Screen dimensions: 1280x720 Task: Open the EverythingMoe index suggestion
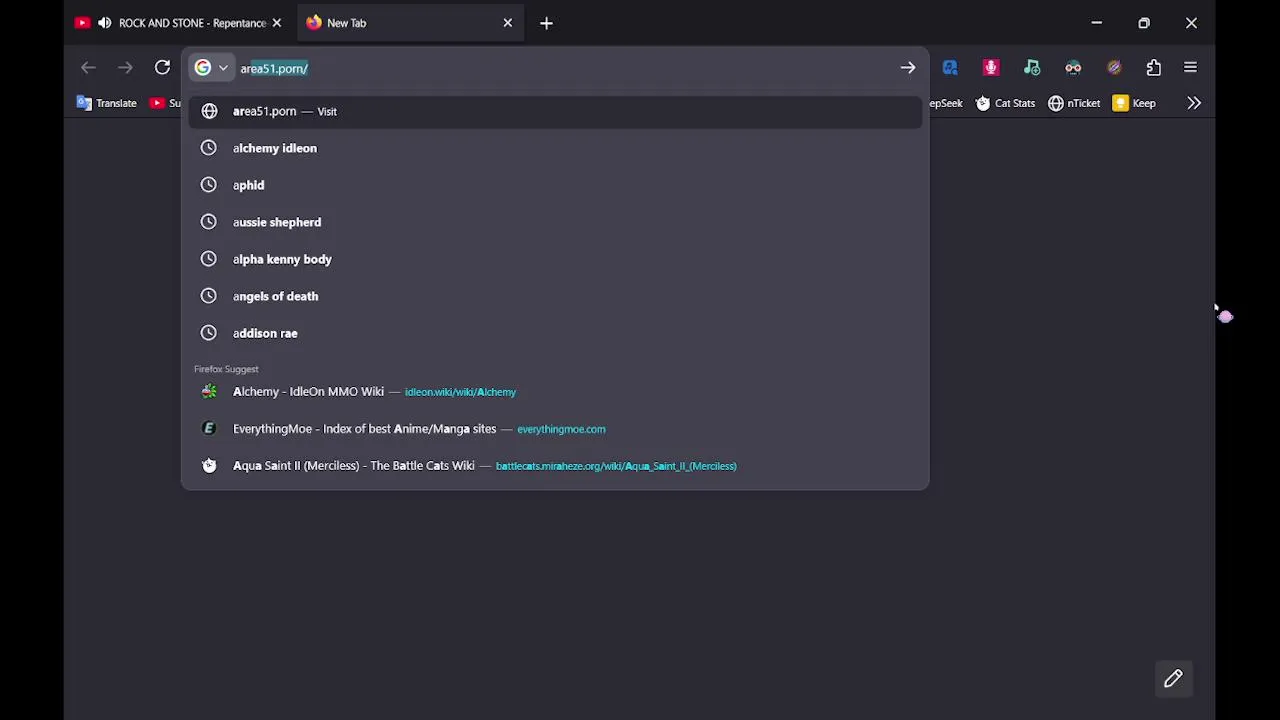point(555,429)
